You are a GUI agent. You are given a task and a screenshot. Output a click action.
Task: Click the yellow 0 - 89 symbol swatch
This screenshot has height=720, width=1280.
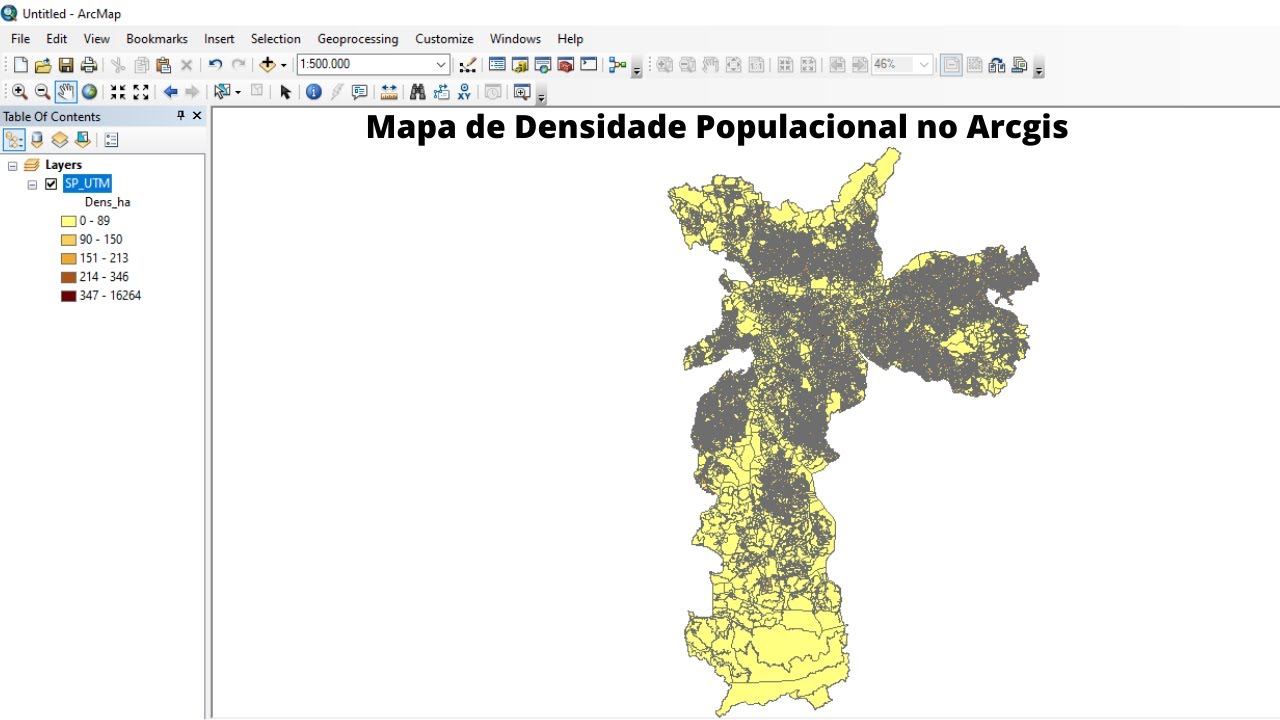(x=68, y=221)
